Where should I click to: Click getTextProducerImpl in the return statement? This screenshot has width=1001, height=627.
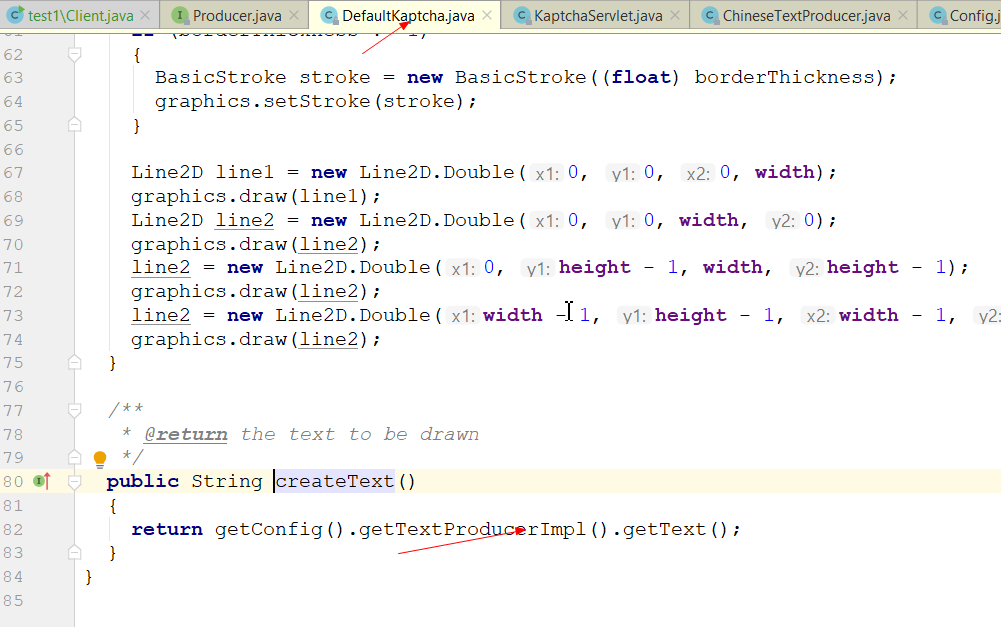[472, 529]
